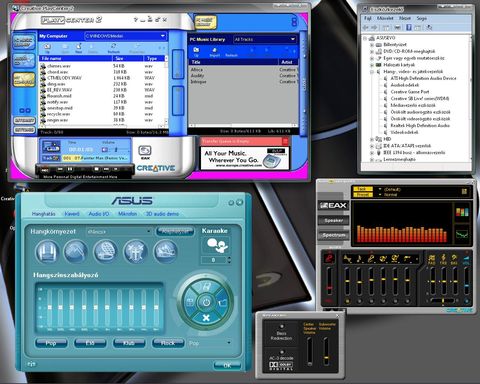Open the All Tracks dropdown
The width and height of the screenshot is (480, 384).
click(x=293, y=39)
